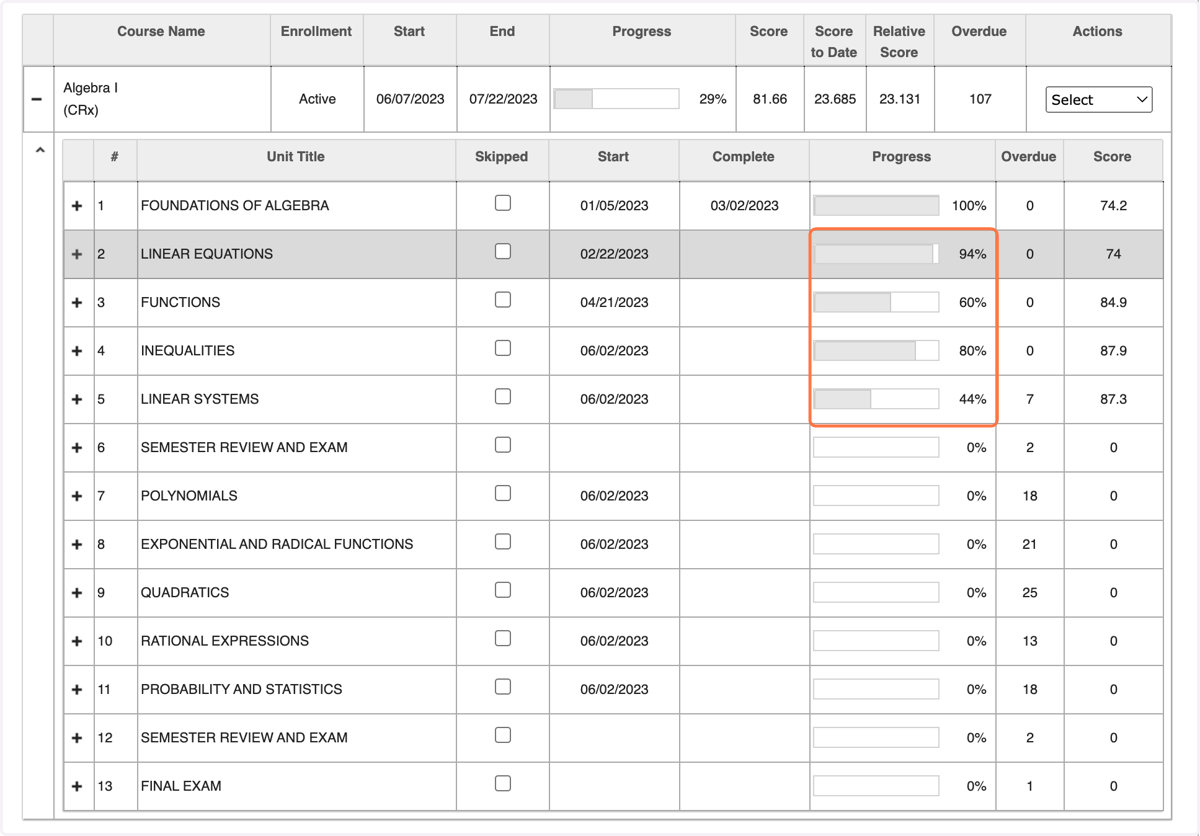Screen dimensions: 1200x836
Task: Click the course start date 06/07/2023
Action: click(410, 99)
